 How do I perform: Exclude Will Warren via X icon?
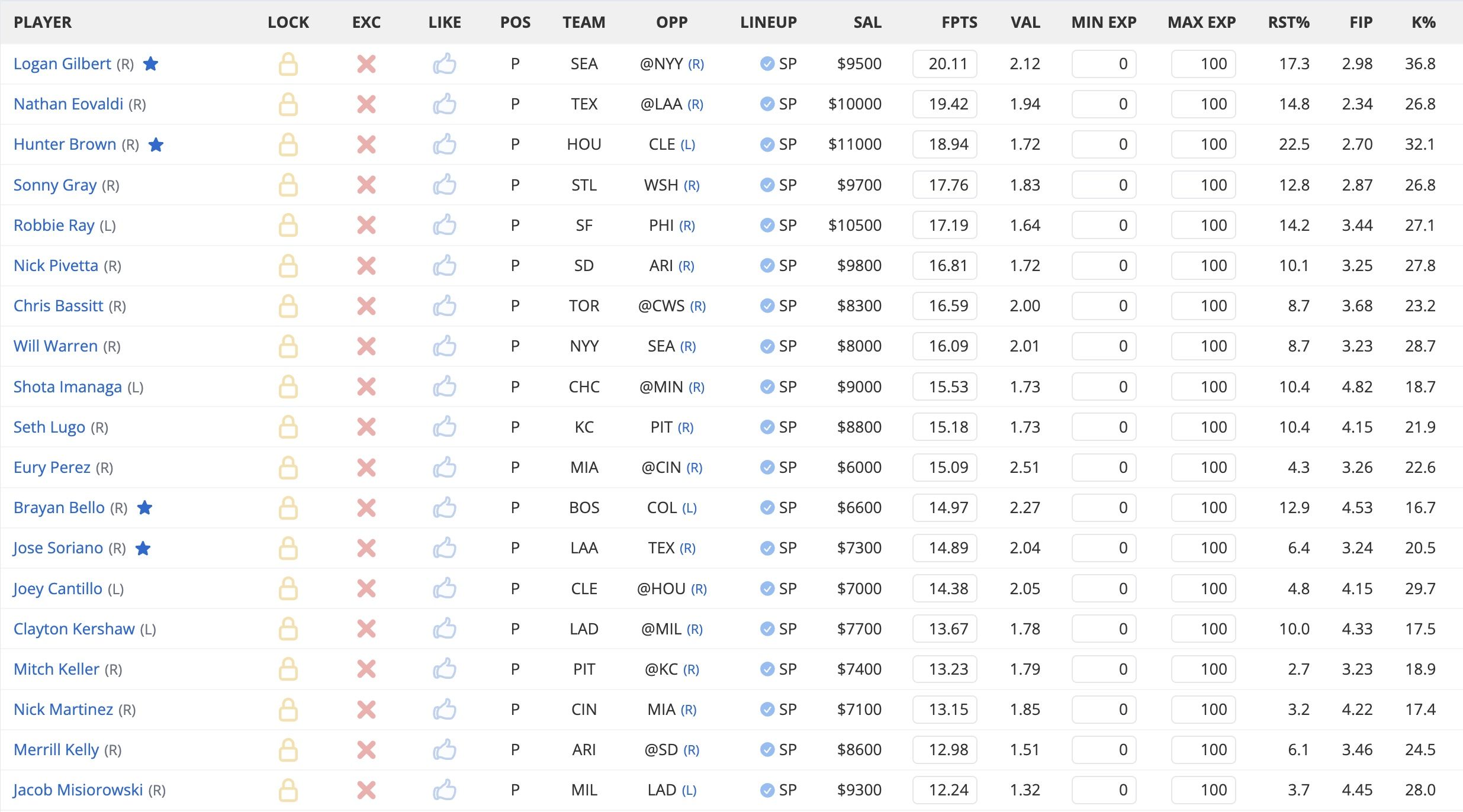(366, 346)
